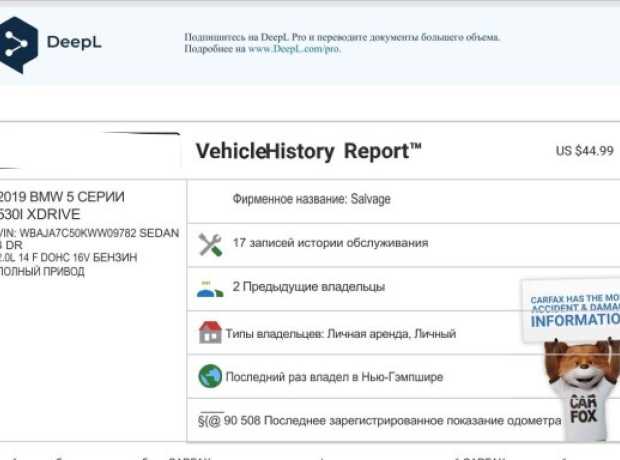620x460 pixels.
Task: Click the Car Fox mascot image
Action: point(582,390)
